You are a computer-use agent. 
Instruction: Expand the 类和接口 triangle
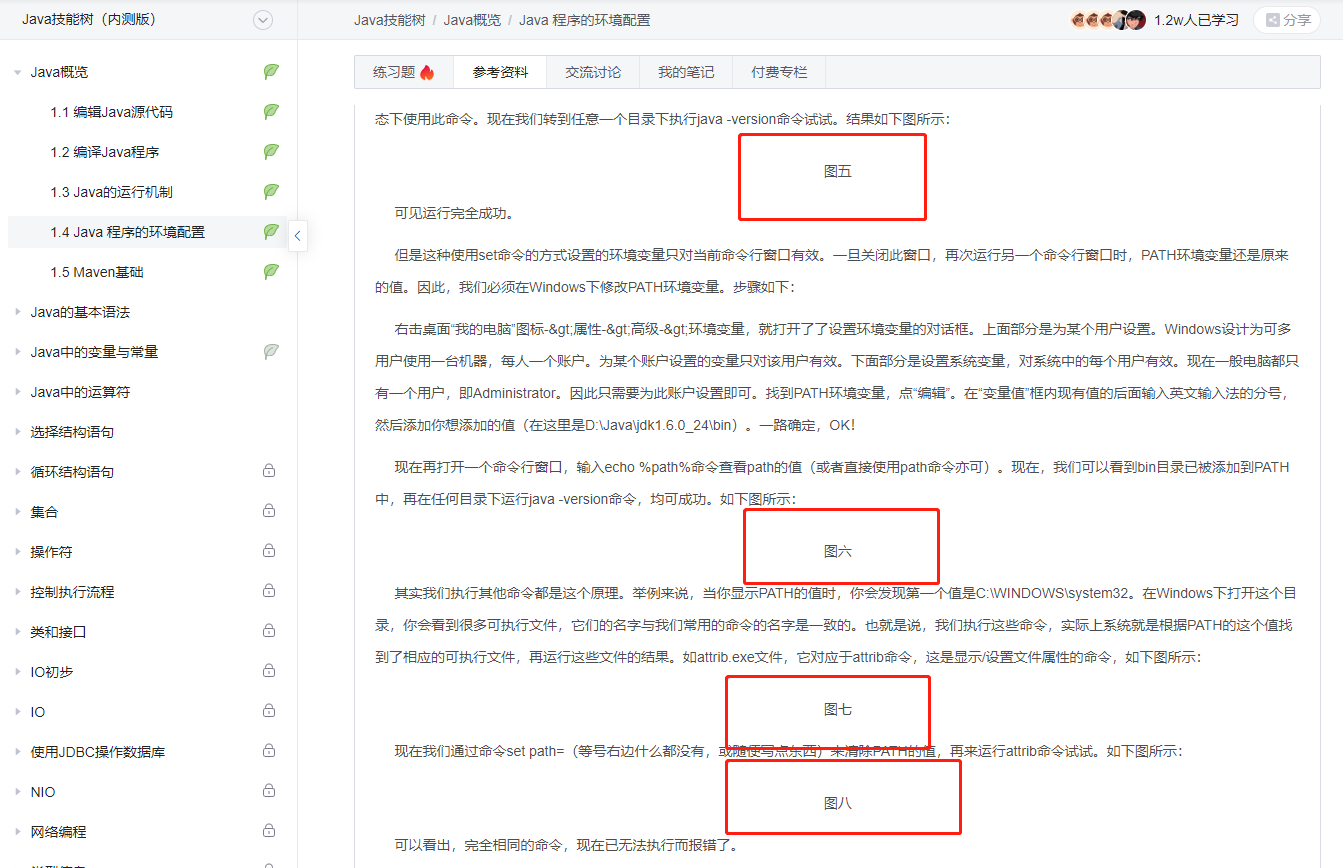[17, 632]
